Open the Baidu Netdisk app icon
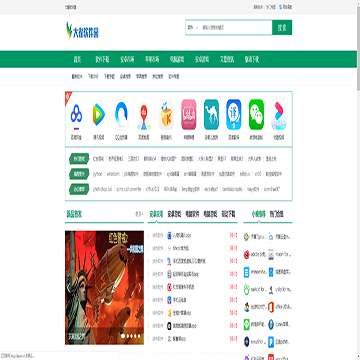Viewport: 360px width, 360px height. tap(76, 115)
